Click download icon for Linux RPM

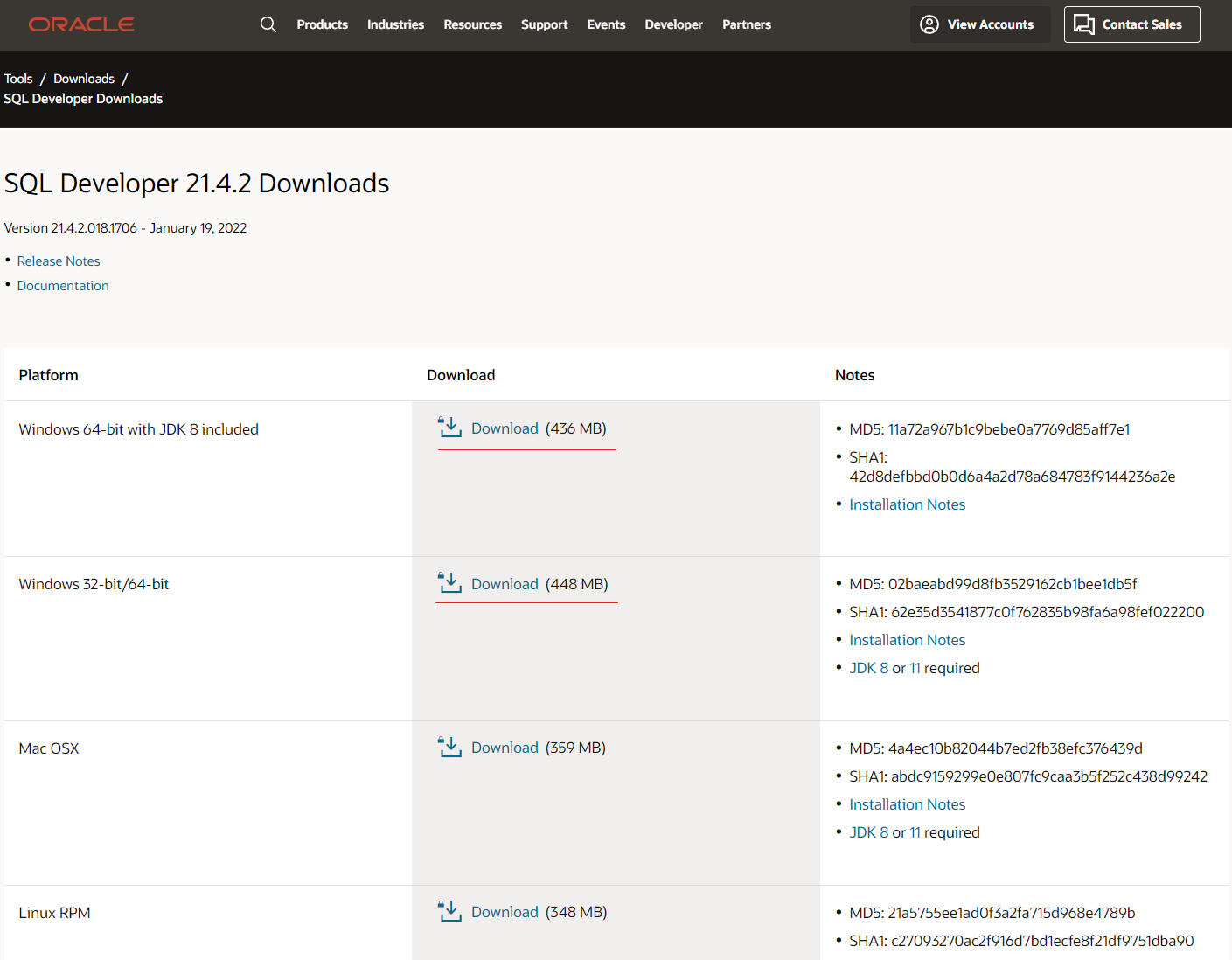449,911
